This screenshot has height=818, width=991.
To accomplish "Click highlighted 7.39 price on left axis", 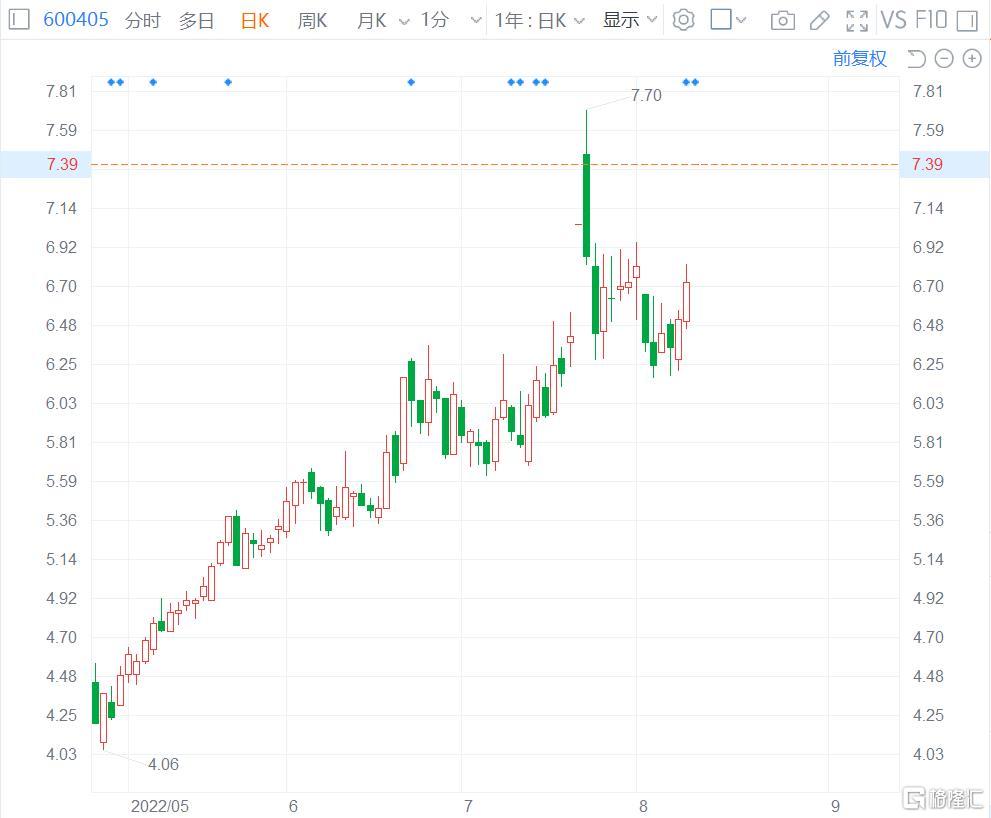I will (61, 164).
